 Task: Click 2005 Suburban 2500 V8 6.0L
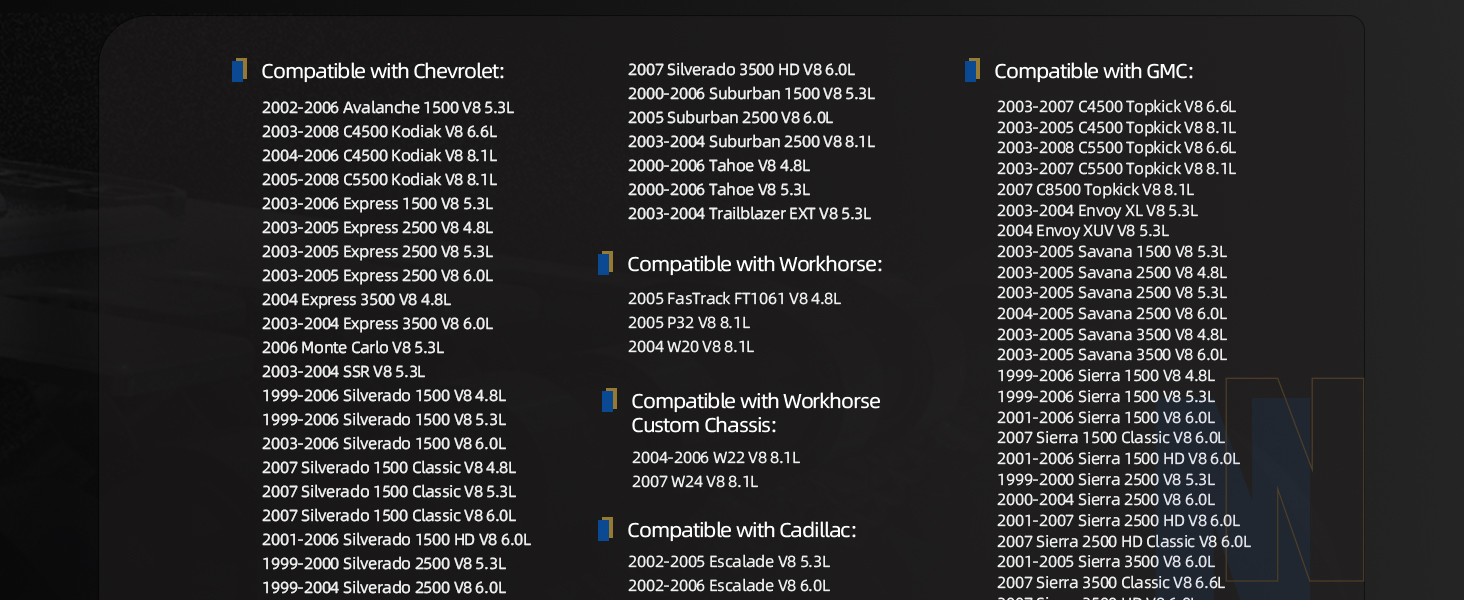pos(731,117)
